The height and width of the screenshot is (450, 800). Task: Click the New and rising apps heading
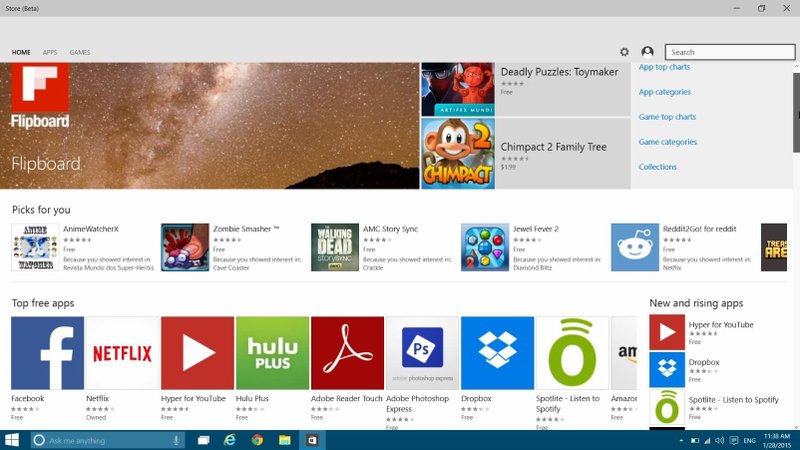pyautogui.click(x=696, y=303)
